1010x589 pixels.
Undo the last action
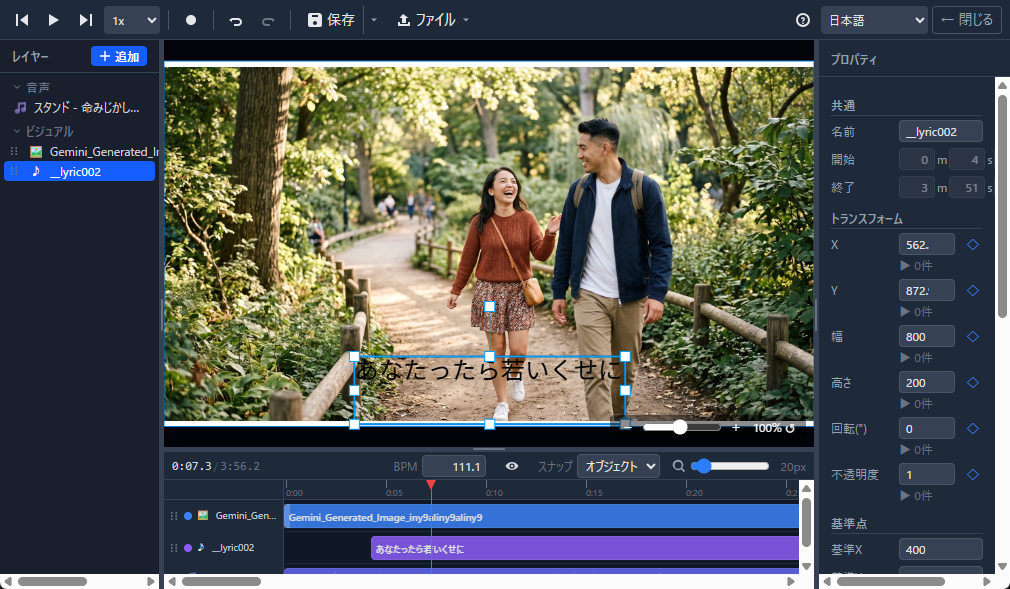click(x=236, y=21)
